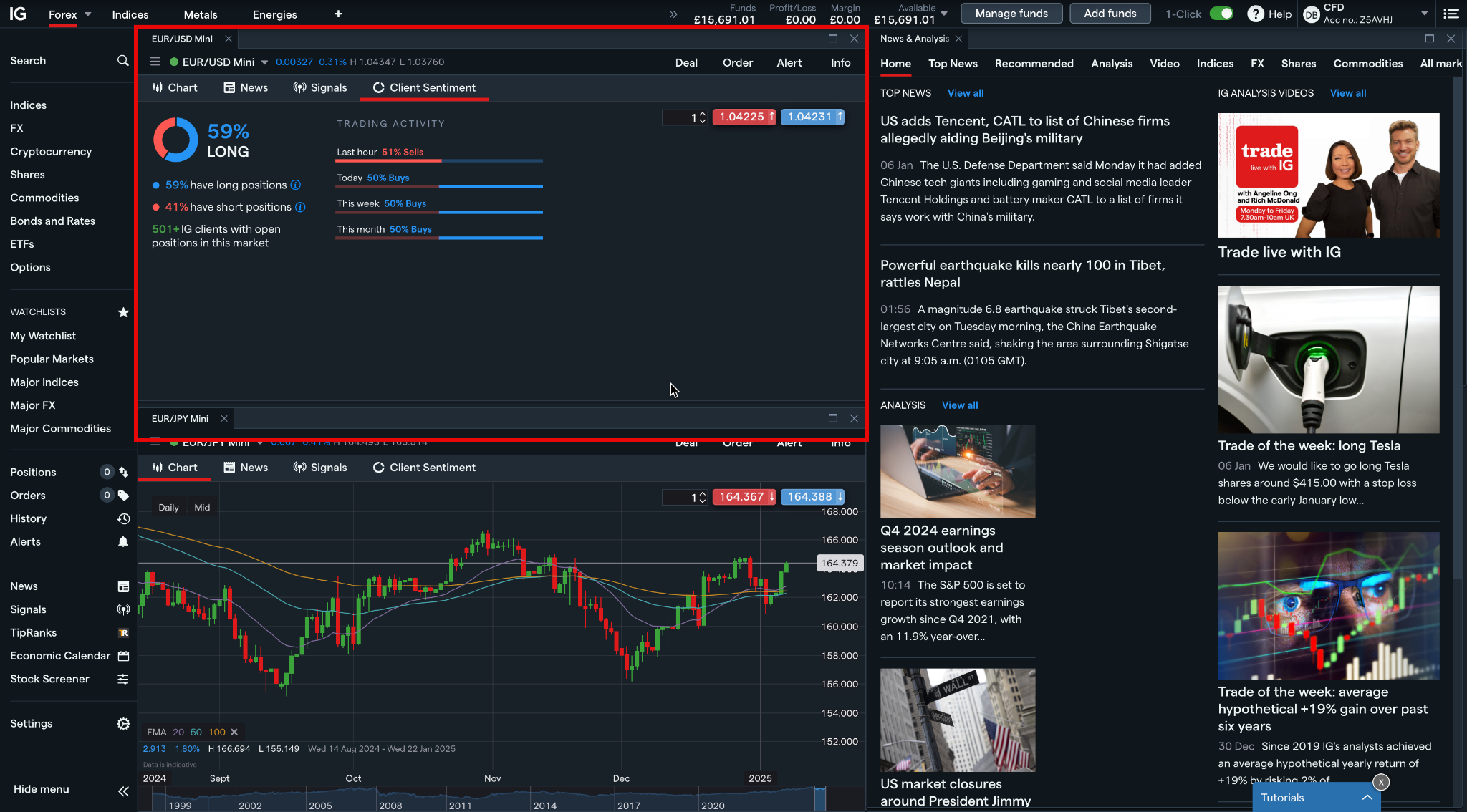This screenshot has width=1467, height=812.
Task: Disable the 1-Click trading toggle
Action: coord(1221,13)
